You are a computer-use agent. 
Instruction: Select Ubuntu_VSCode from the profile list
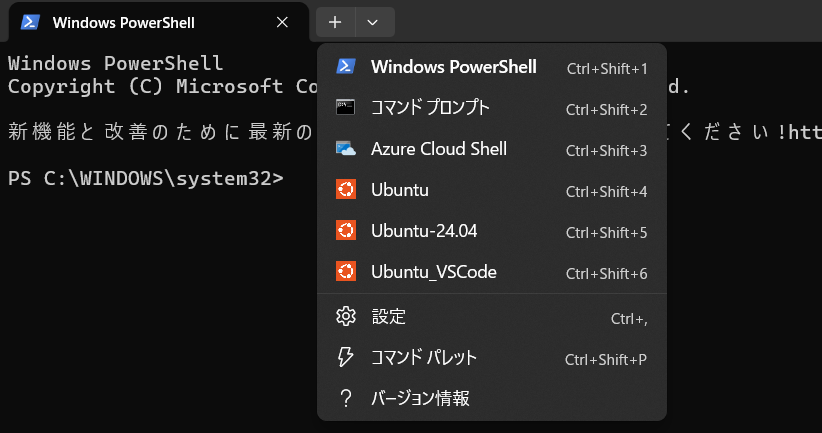click(x=433, y=272)
